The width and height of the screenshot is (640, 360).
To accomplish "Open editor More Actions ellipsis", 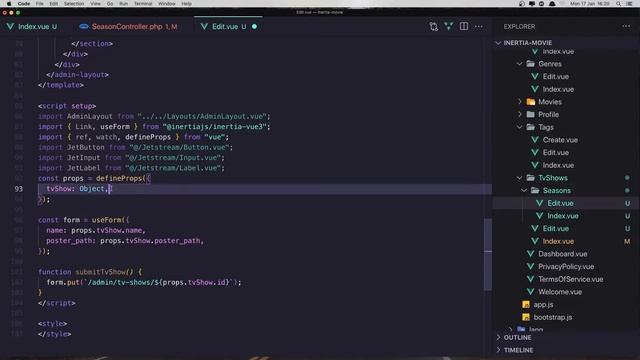I will tap(479, 27).
